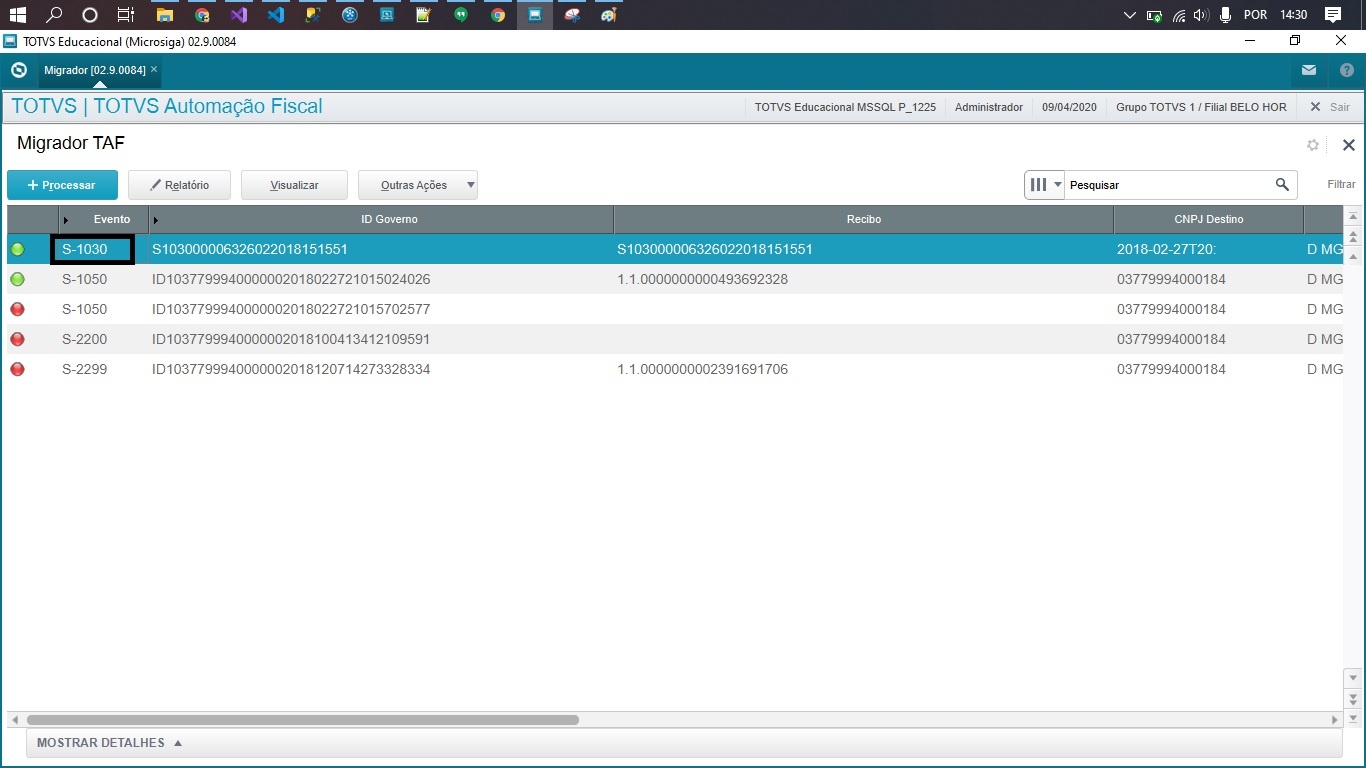This screenshot has height=768, width=1366.
Task: Open the search column selector dropdown
Action: (x=1045, y=185)
